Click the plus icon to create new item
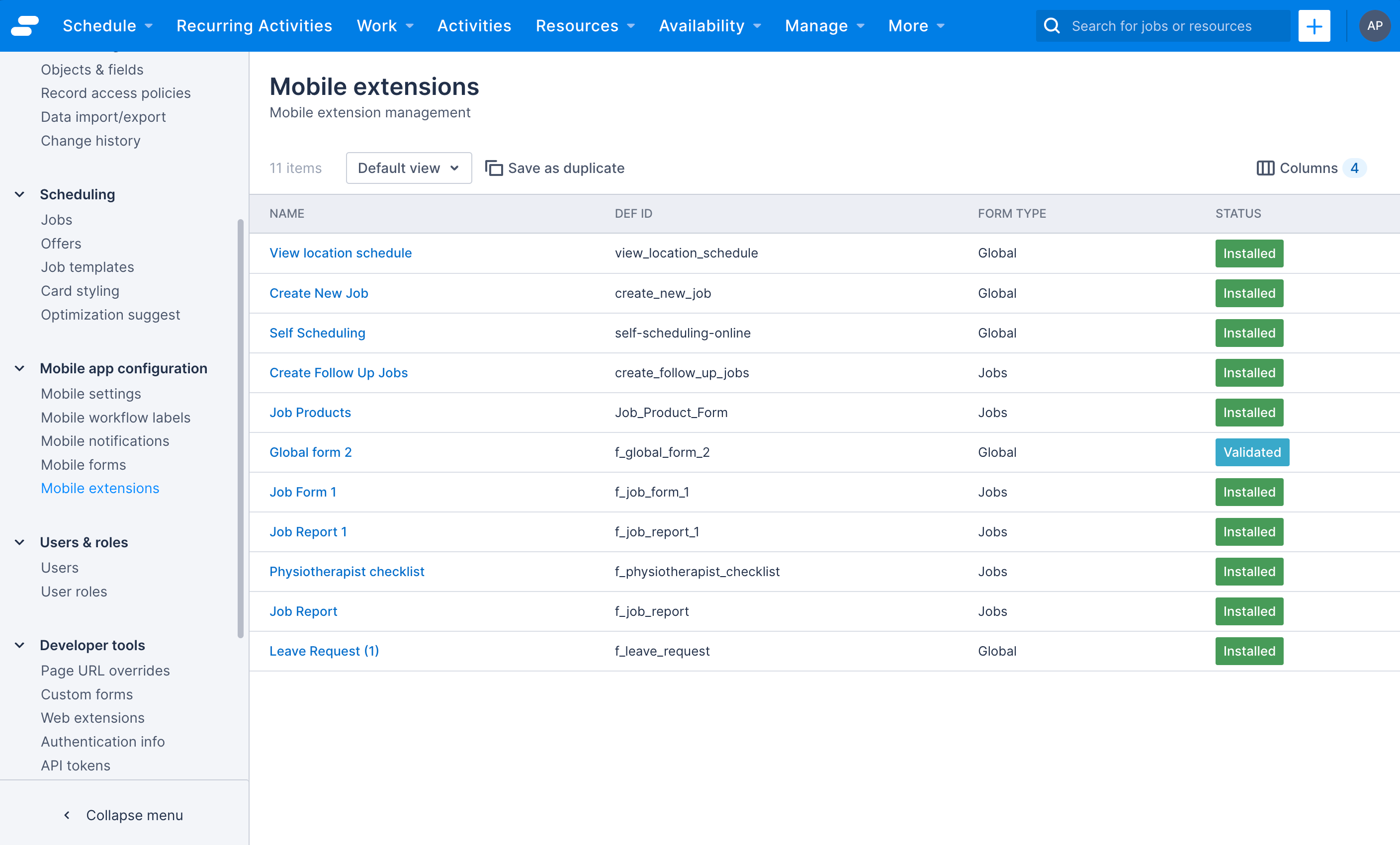The height and width of the screenshot is (845, 1400). (x=1313, y=25)
